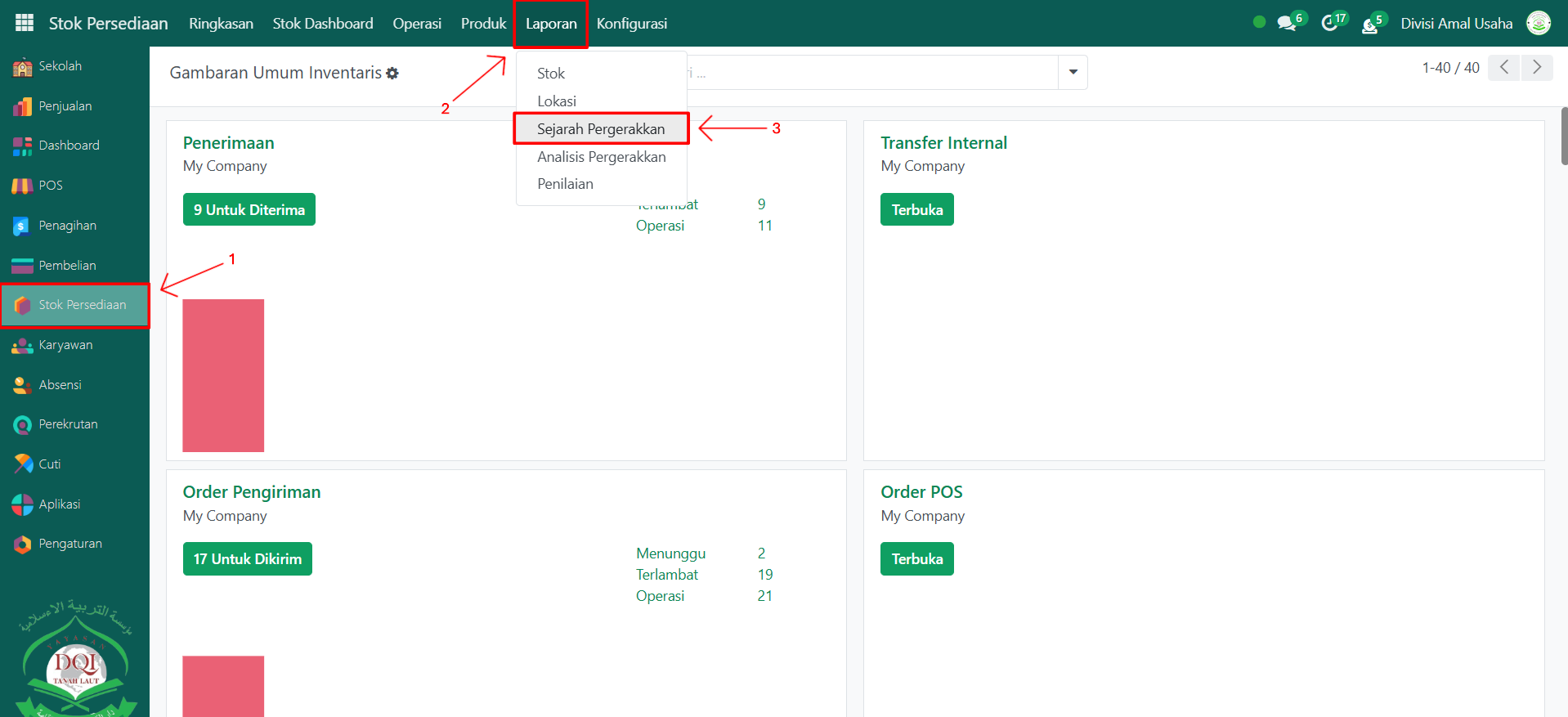Click Terbuka button under Transfer Internal
The image size is (1568, 717).
[x=916, y=210]
